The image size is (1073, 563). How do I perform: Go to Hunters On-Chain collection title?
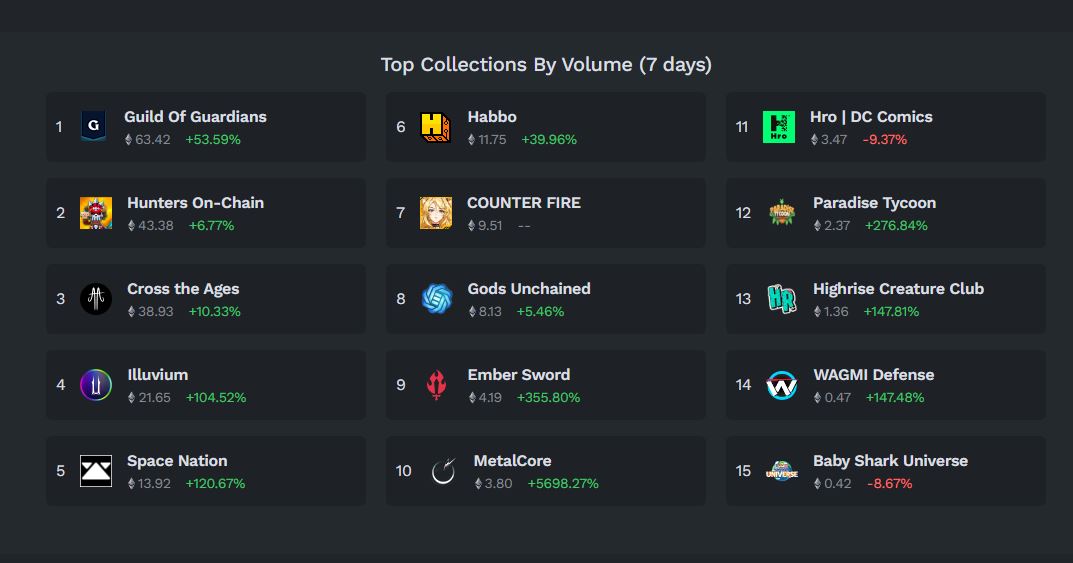click(x=195, y=203)
